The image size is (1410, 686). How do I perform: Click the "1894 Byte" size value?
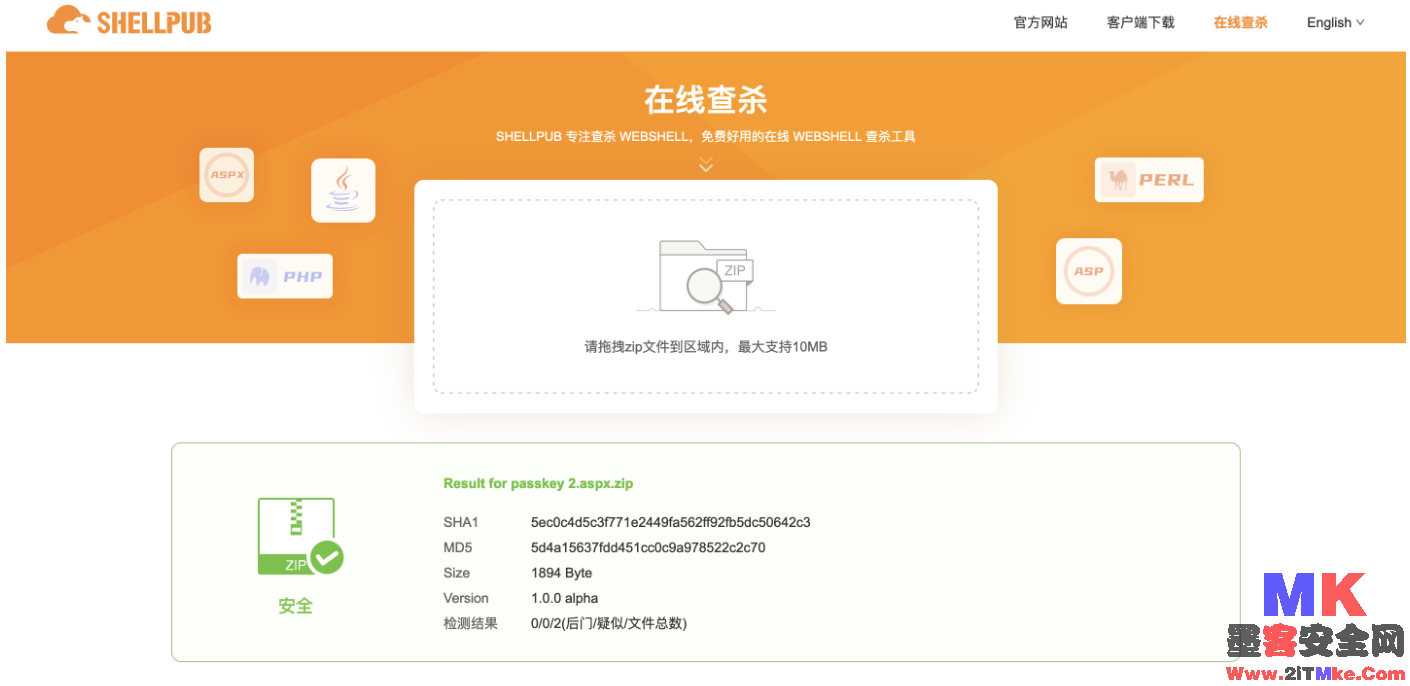[x=561, y=573]
